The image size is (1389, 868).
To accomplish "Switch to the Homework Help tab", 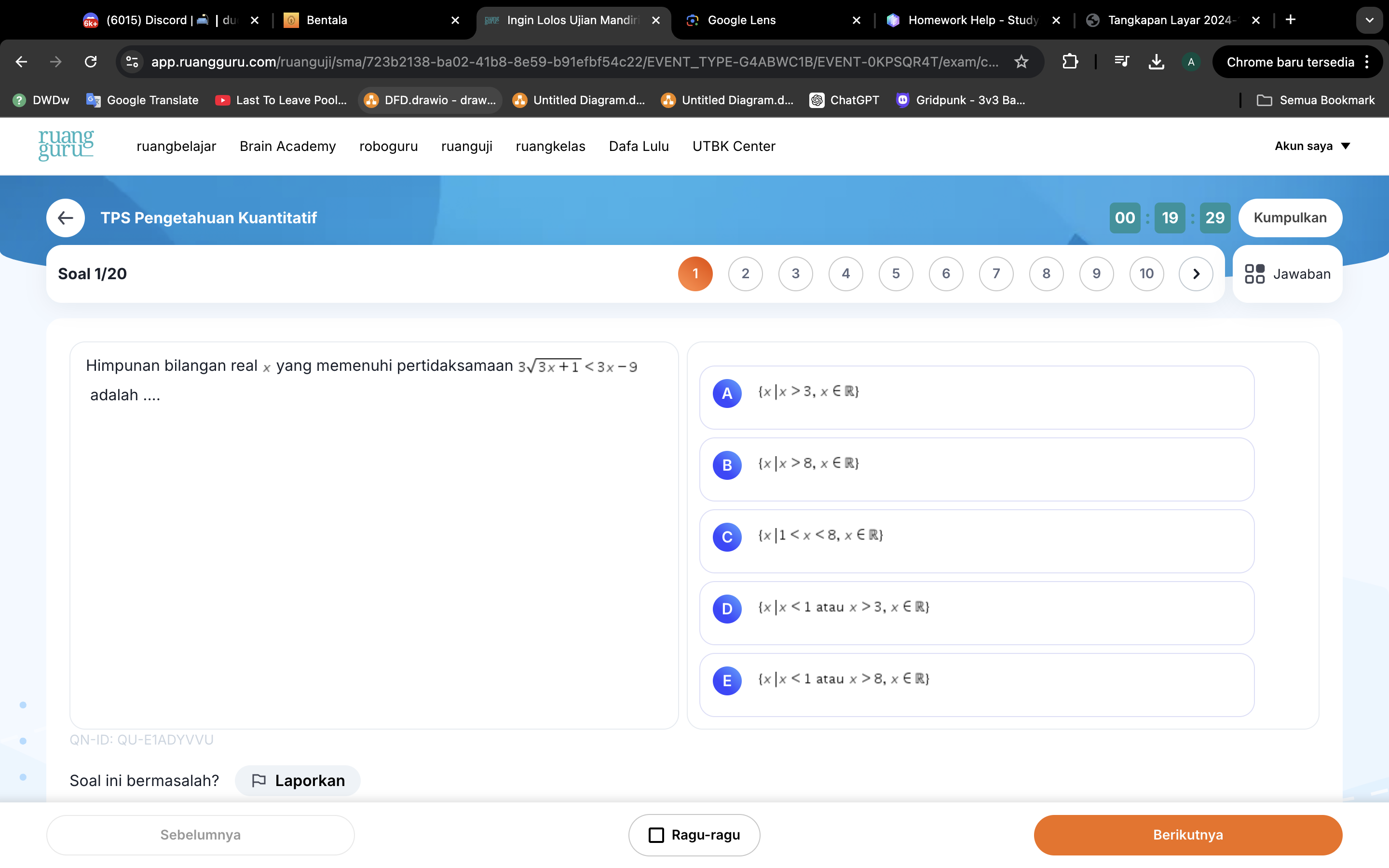I will 973,20.
